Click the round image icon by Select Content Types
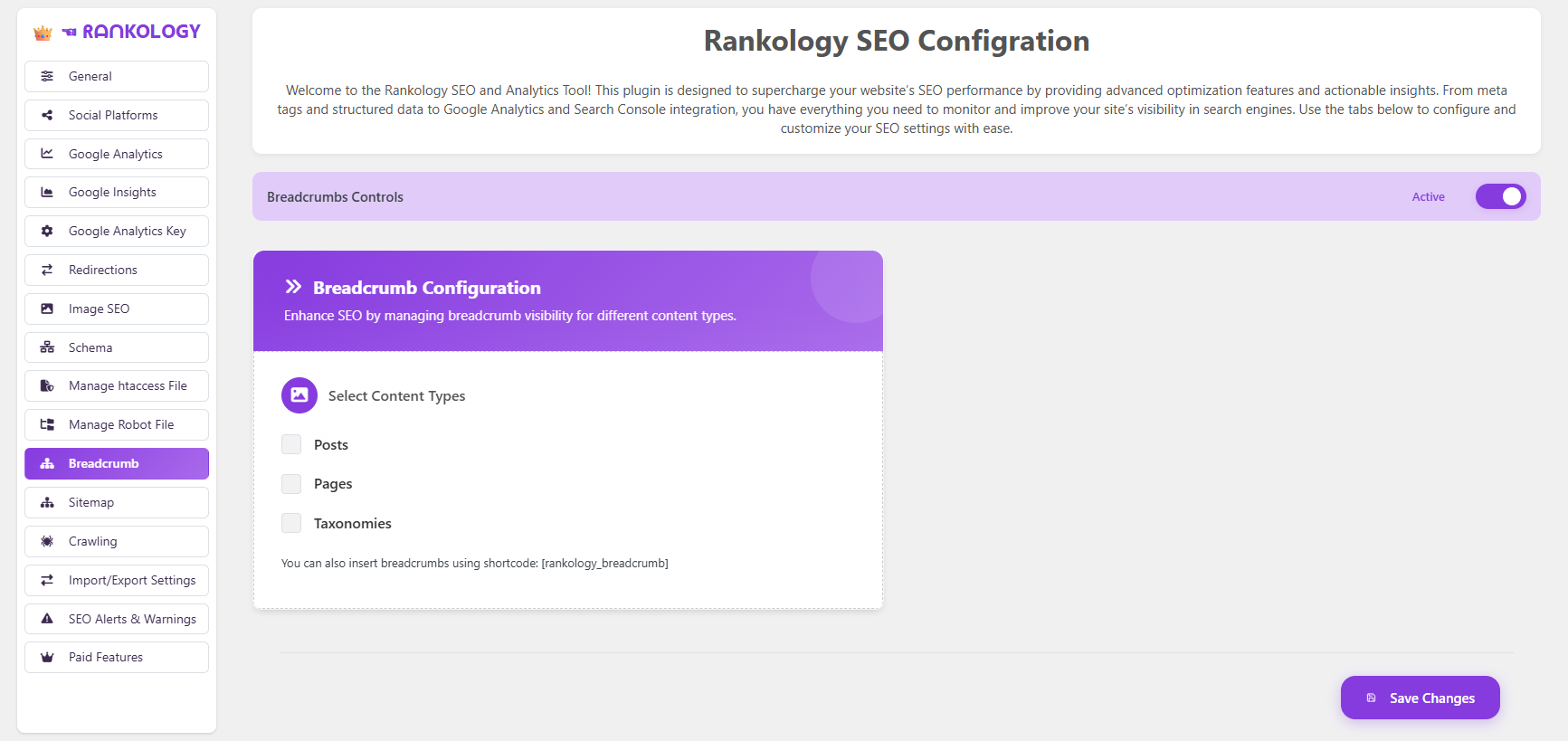This screenshot has width=1568, height=741. [x=299, y=395]
